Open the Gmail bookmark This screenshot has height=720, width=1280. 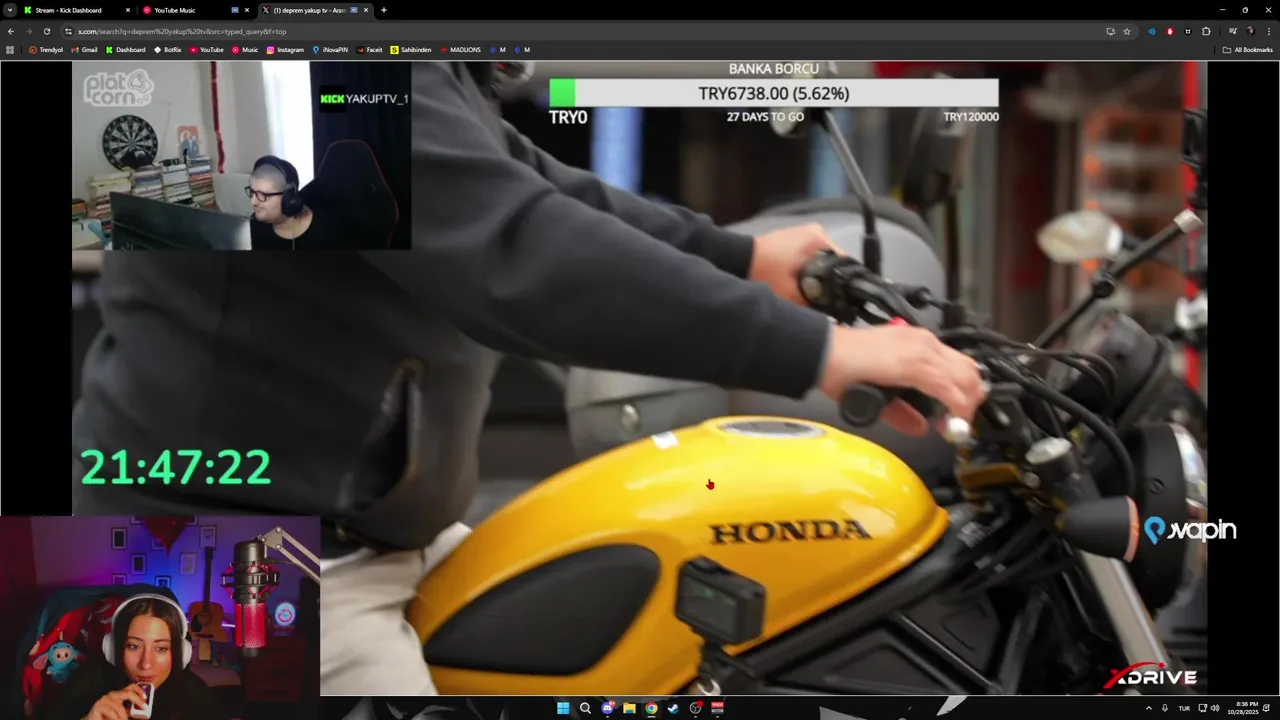85,49
